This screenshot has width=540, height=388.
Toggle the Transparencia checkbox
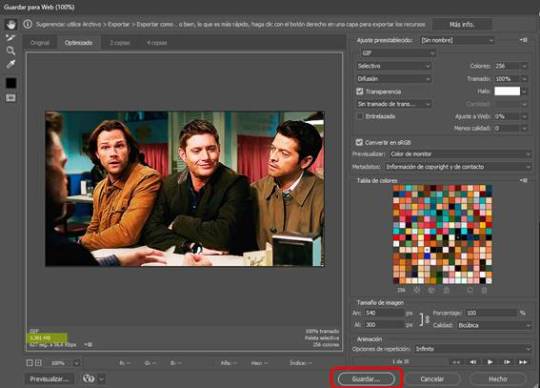tap(360, 91)
